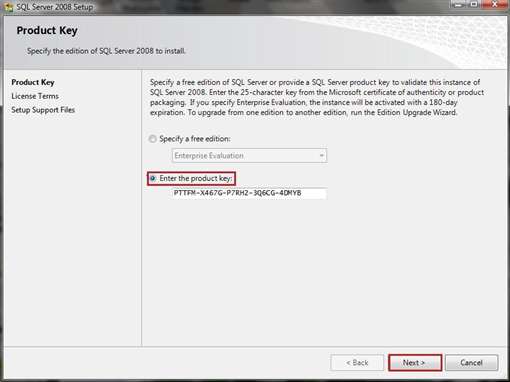This screenshot has height=382, width=510.
Task: Select the Product Key step in sidebar
Action: coord(33,82)
